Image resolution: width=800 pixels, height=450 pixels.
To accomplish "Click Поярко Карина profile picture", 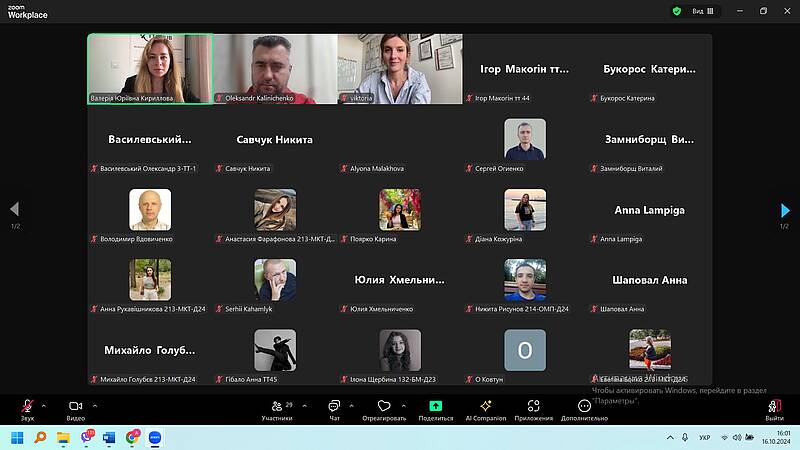I will (400, 209).
